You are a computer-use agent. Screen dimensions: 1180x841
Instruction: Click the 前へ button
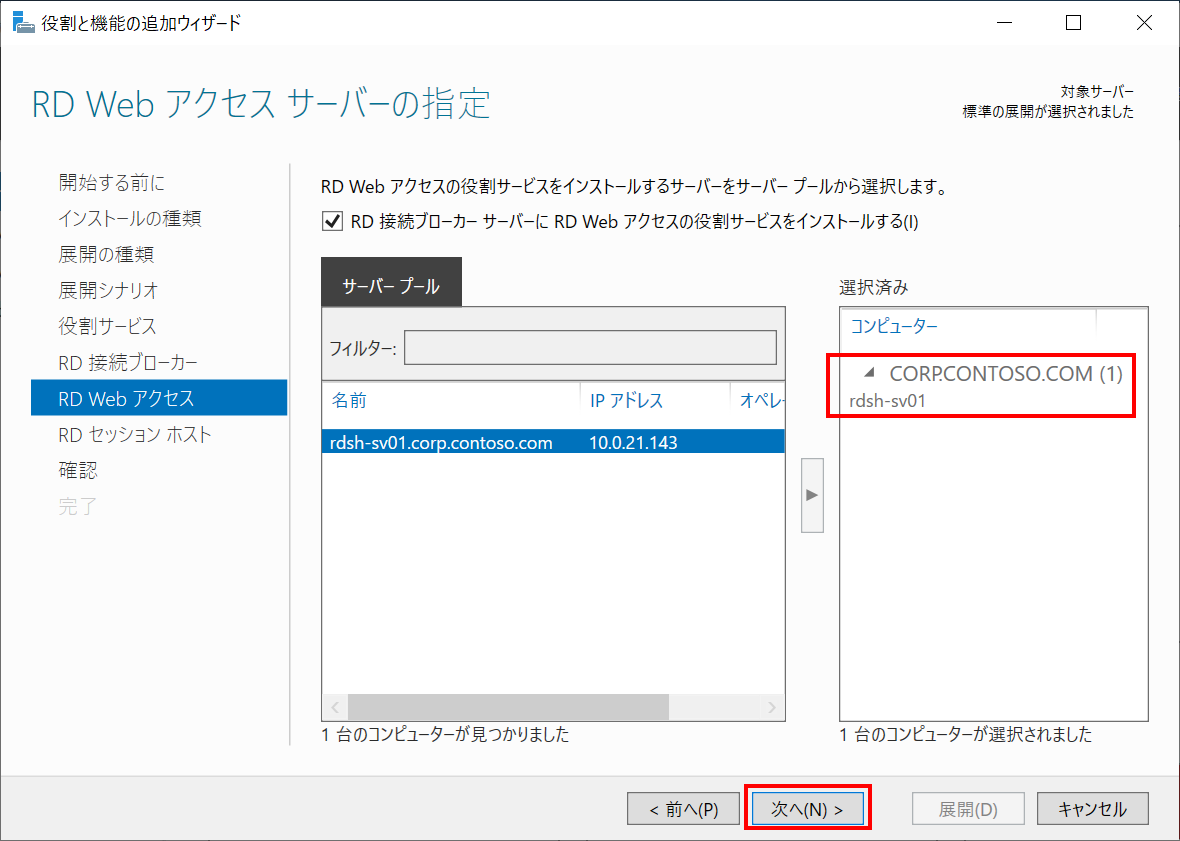tap(684, 808)
